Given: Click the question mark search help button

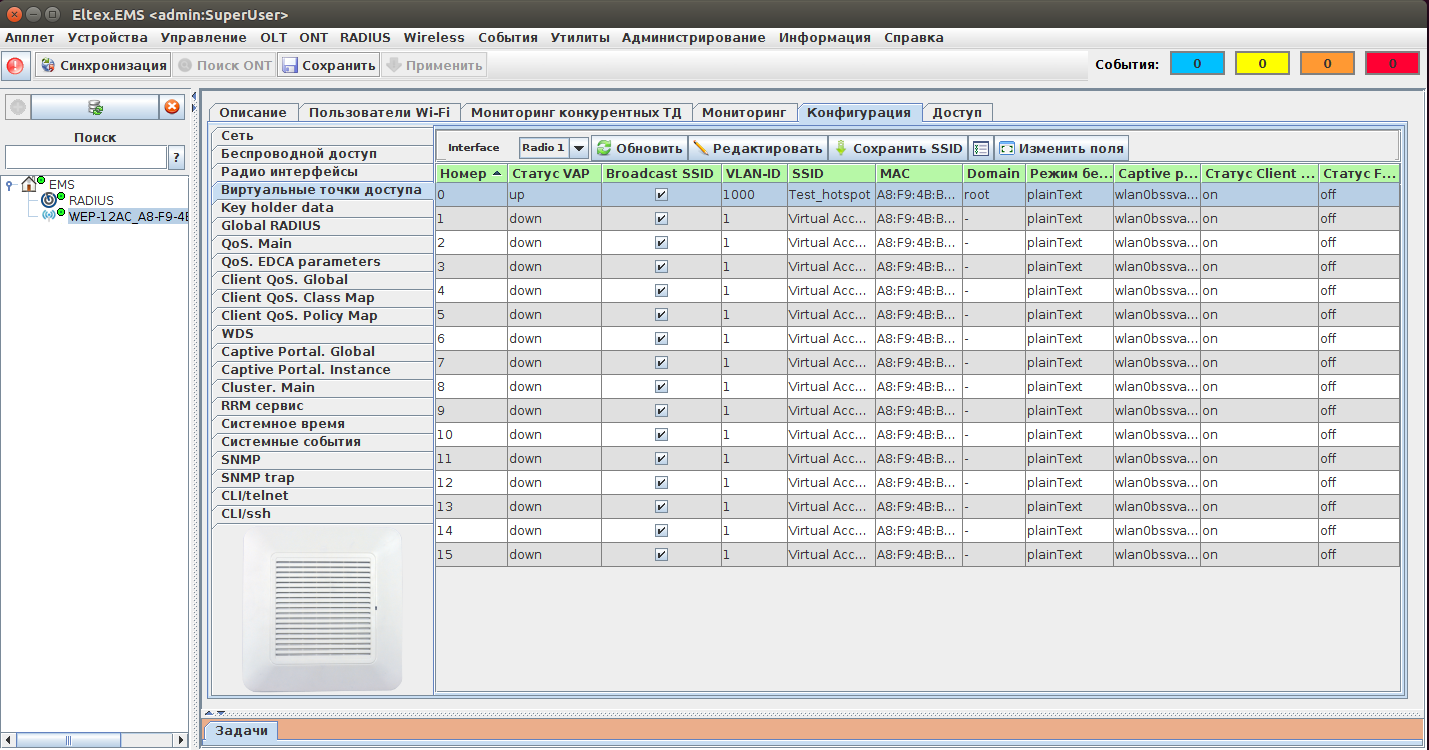Looking at the screenshot, I should tap(177, 157).
